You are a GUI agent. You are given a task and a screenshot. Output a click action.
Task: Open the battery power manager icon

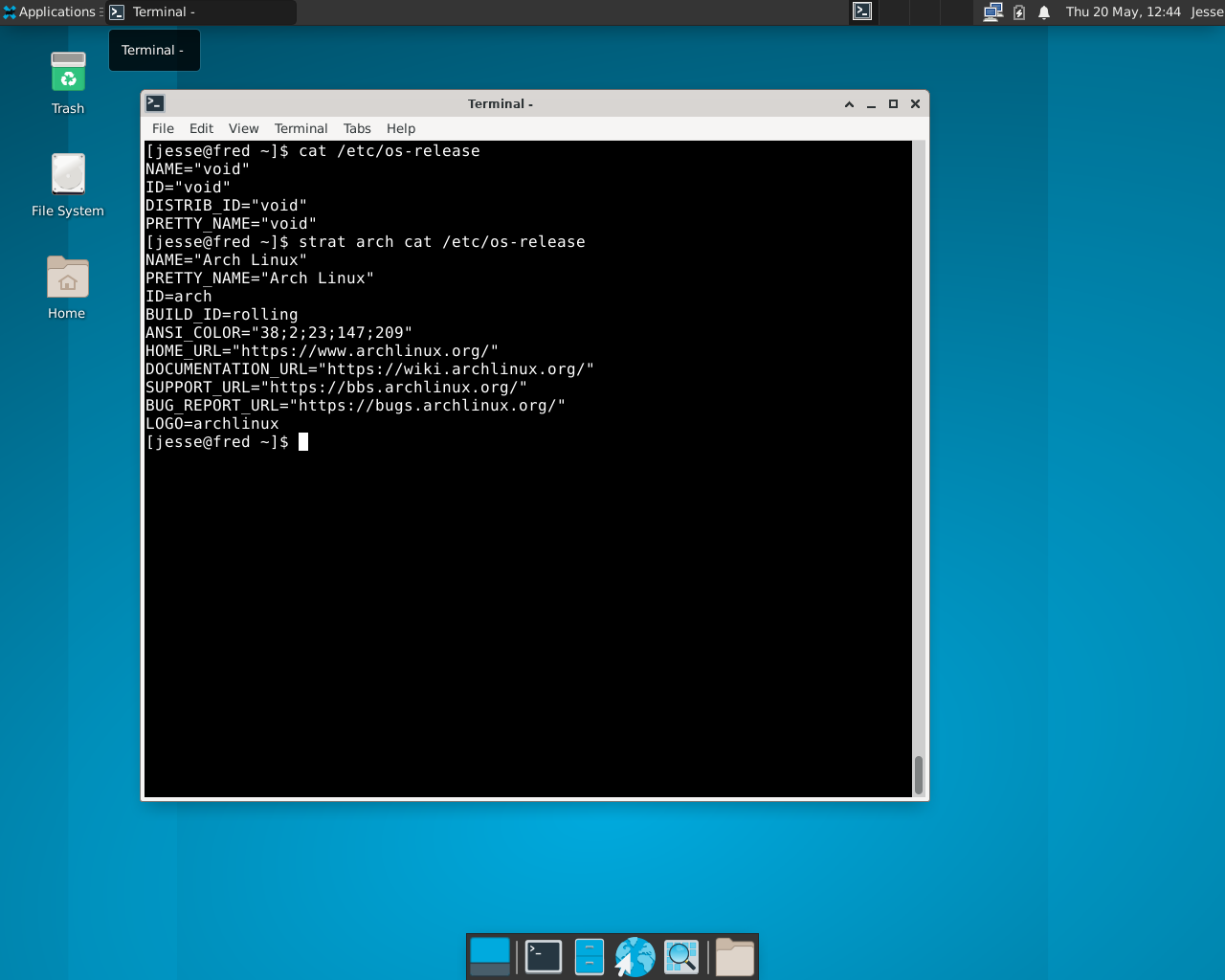coord(1019,11)
